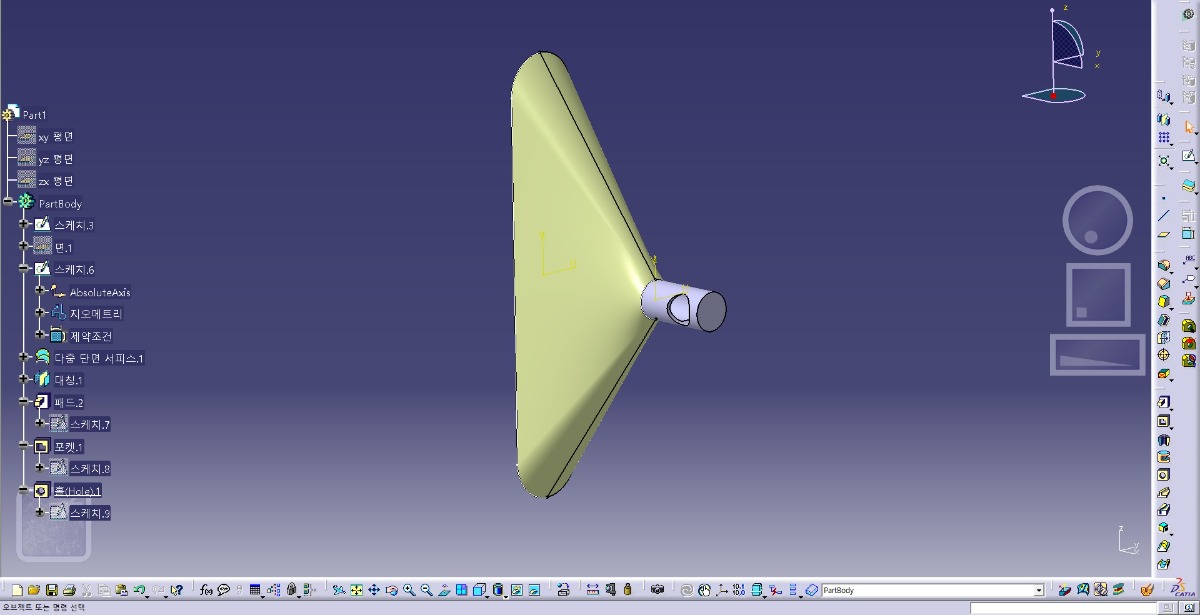Select the 포켓.1 feature in tree
The height and width of the screenshot is (615, 1200).
pos(68,446)
